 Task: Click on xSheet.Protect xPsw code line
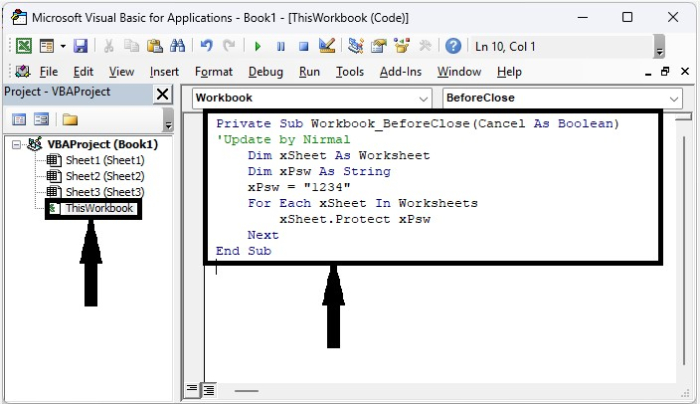(354, 219)
